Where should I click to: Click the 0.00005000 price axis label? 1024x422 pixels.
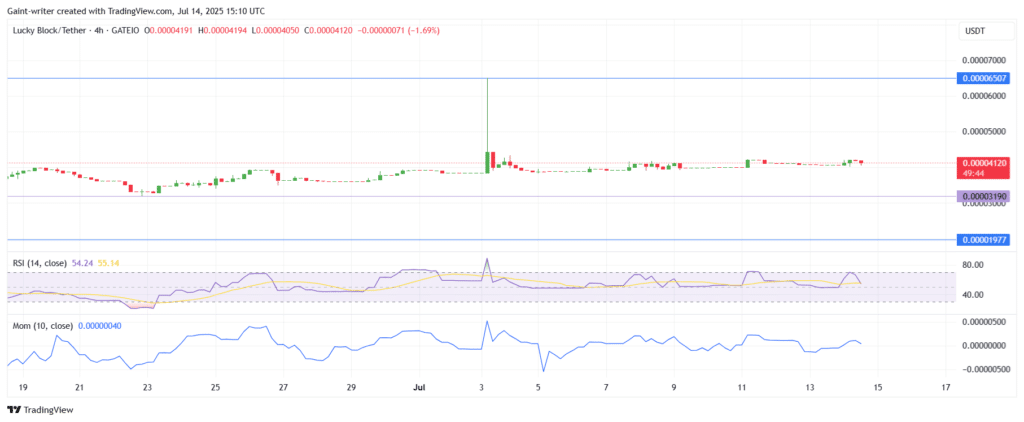coord(985,131)
